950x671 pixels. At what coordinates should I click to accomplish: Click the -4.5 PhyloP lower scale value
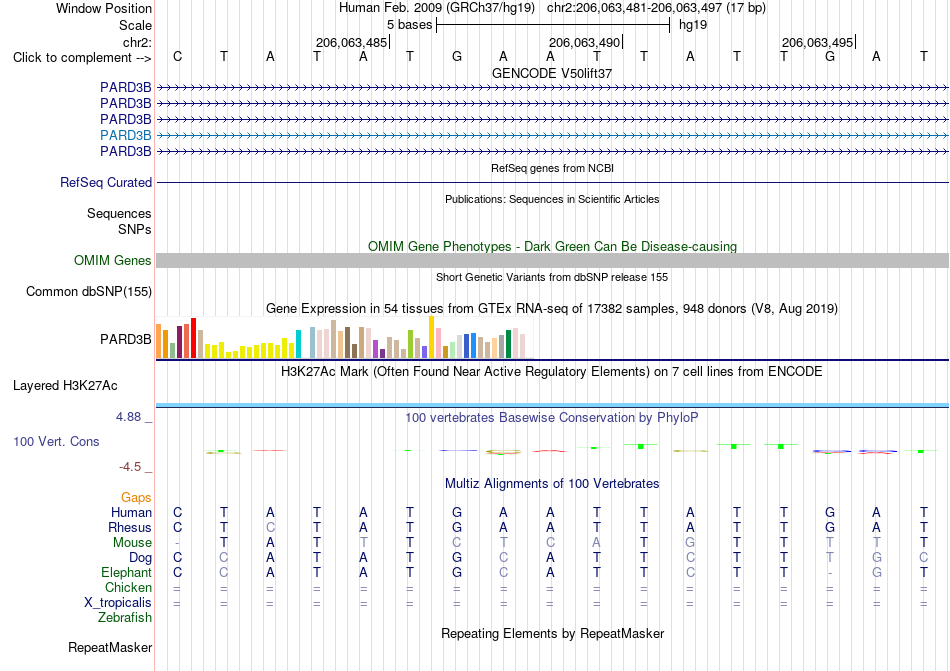130,467
